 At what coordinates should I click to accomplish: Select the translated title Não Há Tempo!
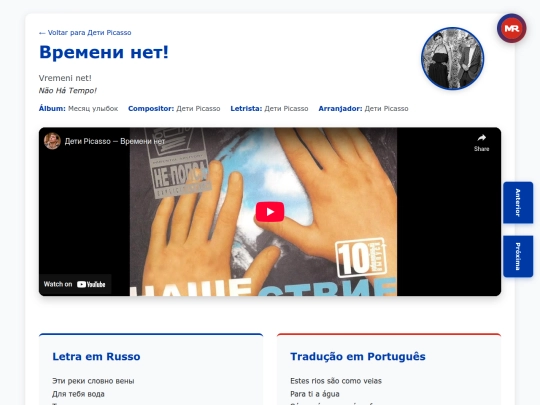pos(68,91)
